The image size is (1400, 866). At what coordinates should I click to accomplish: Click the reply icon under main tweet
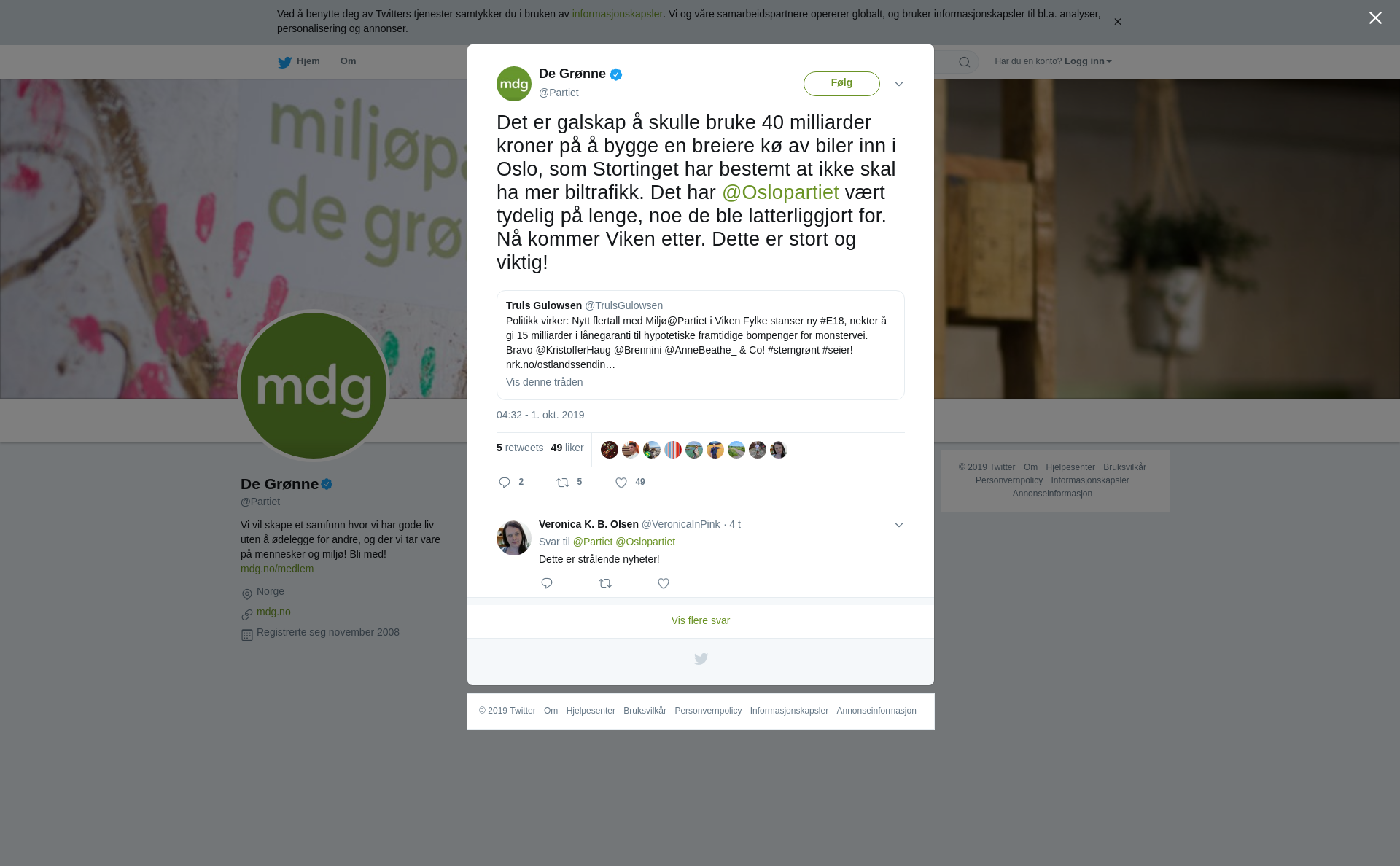(x=505, y=483)
